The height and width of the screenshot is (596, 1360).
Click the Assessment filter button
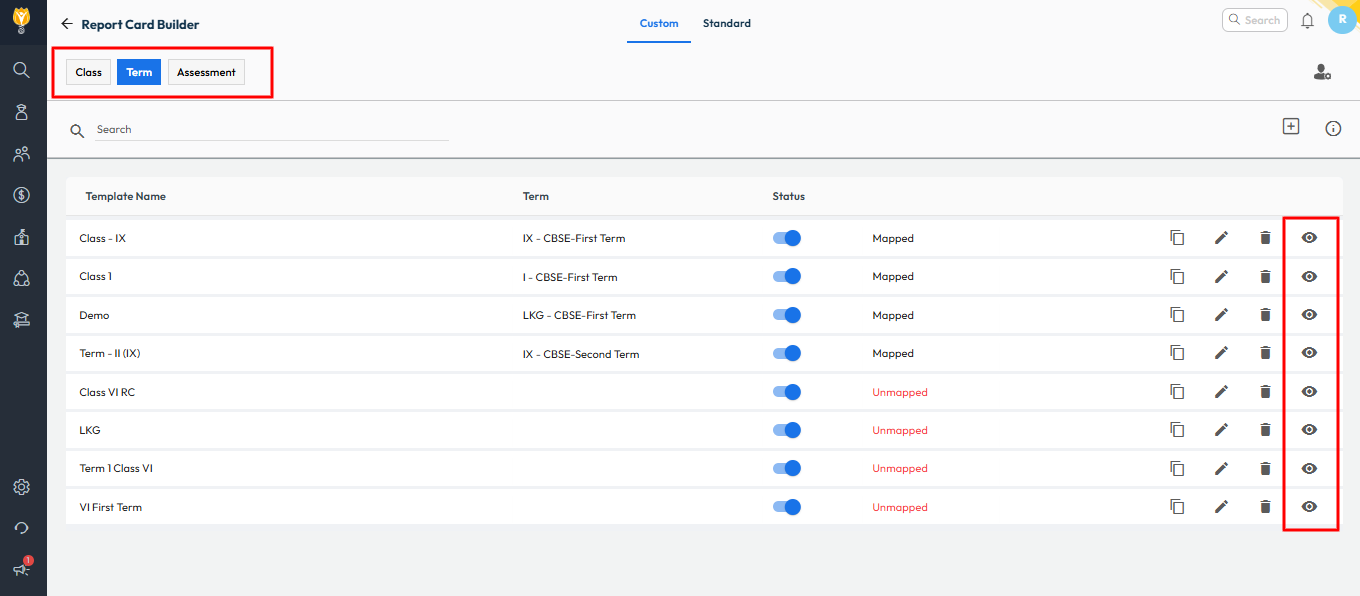pos(206,72)
